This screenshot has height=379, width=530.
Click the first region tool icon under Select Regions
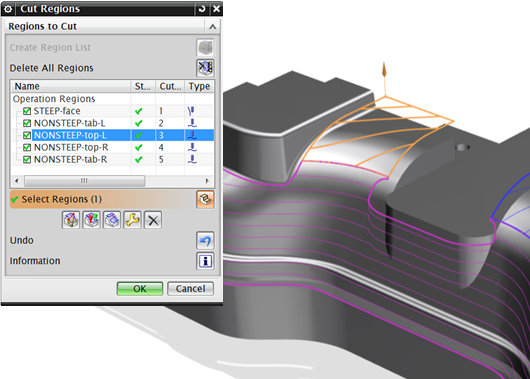point(71,220)
